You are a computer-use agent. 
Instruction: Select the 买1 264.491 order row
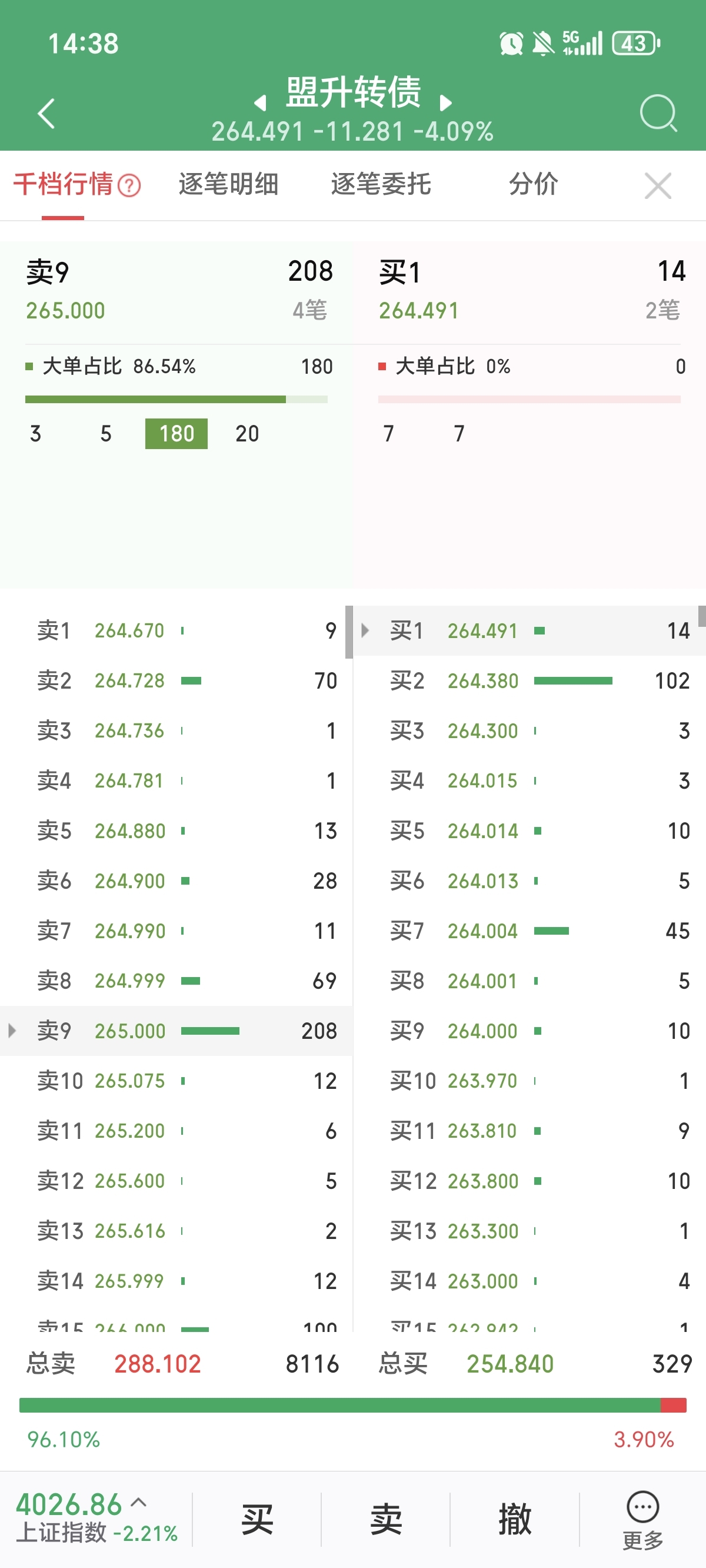click(528, 630)
